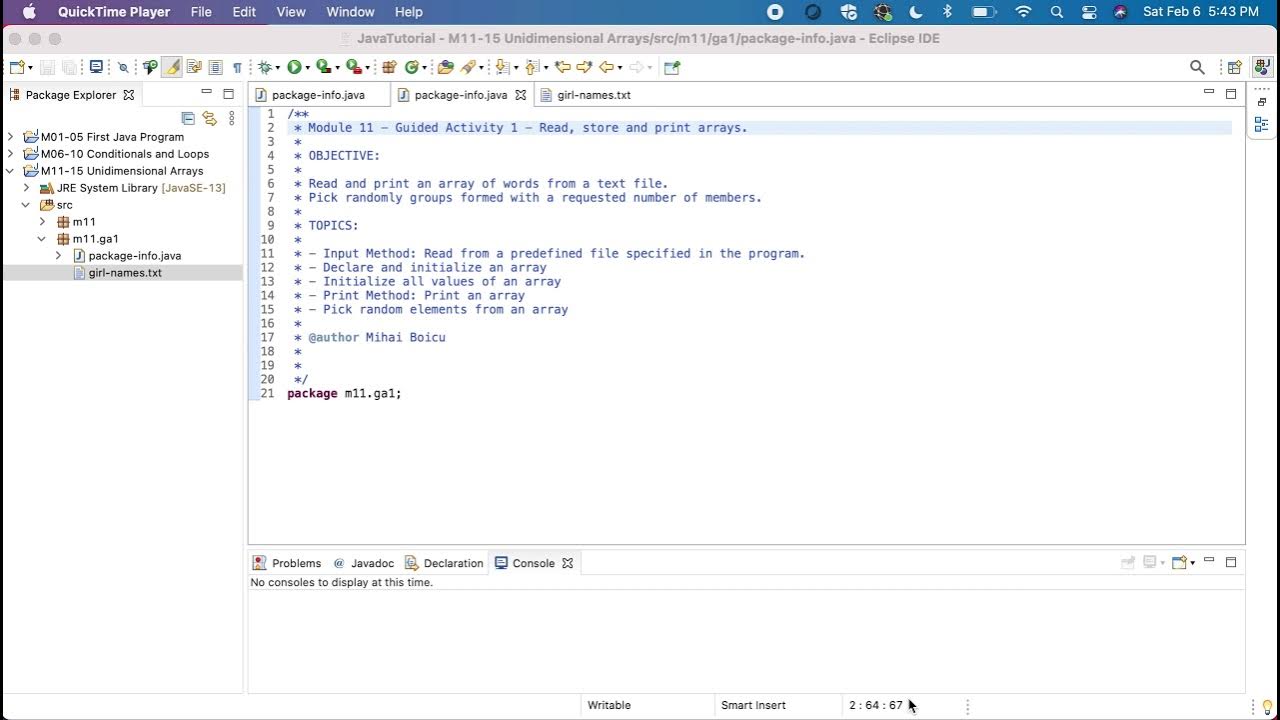Click the Search flashlight toolbar icon
This screenshot has height=720, width=1280.
[x=467, y=67]
